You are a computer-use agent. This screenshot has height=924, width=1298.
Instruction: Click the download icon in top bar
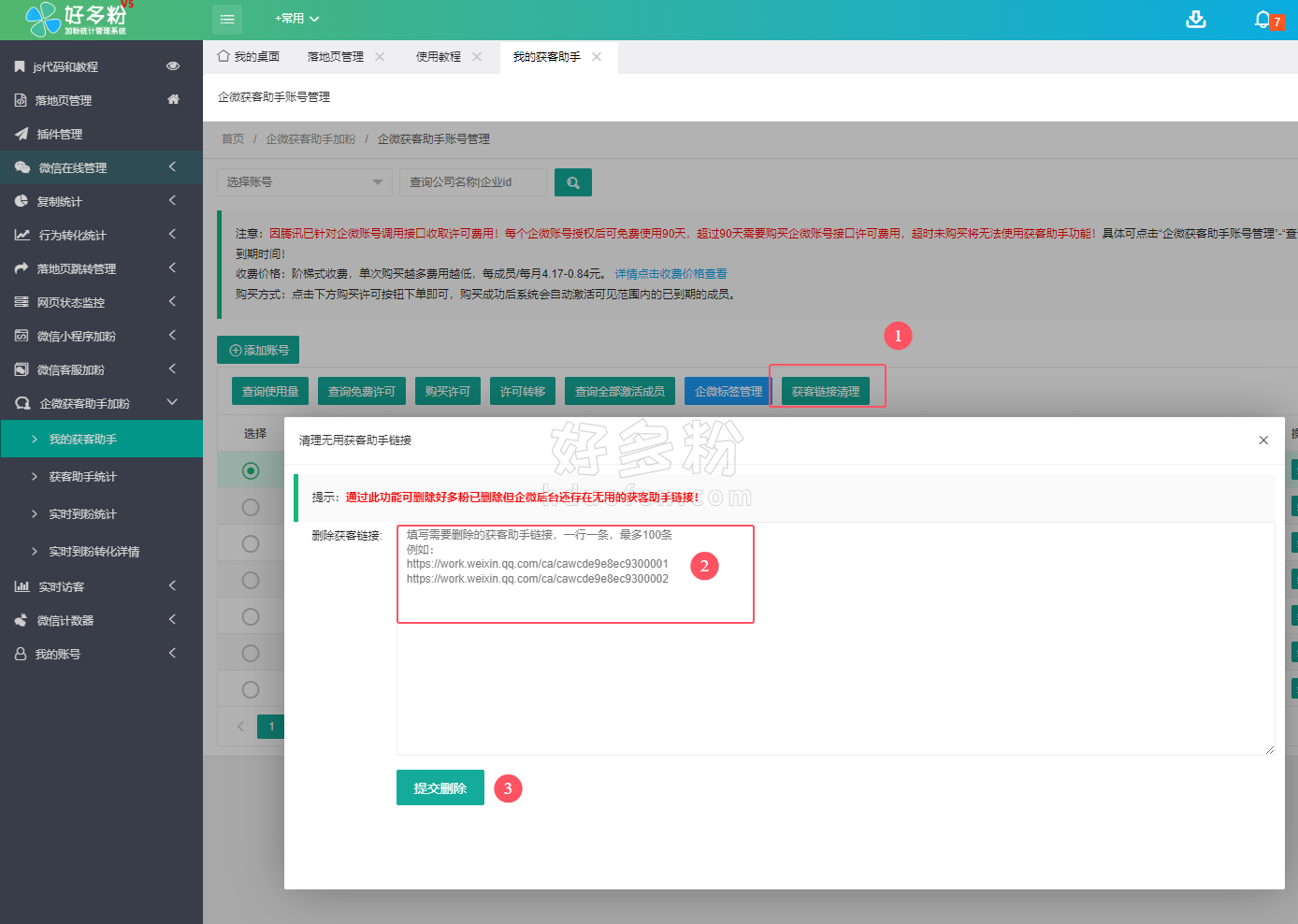point(1196,19)
